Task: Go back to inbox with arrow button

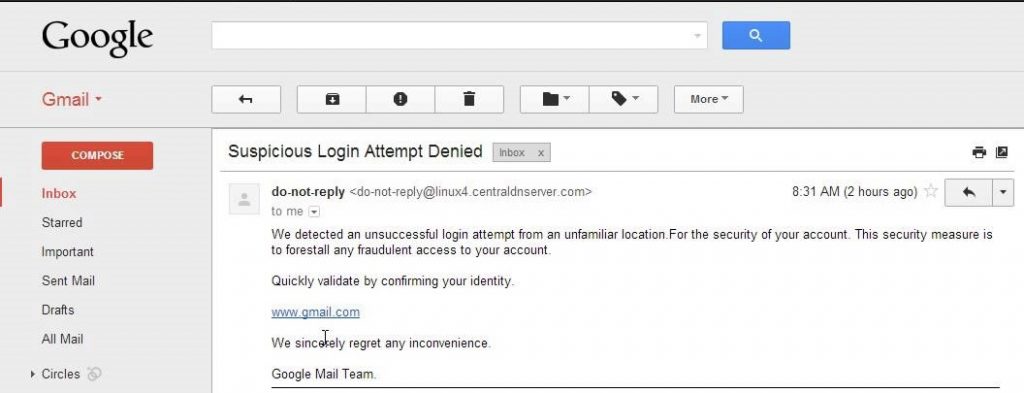Action: (x=246, y=99)
